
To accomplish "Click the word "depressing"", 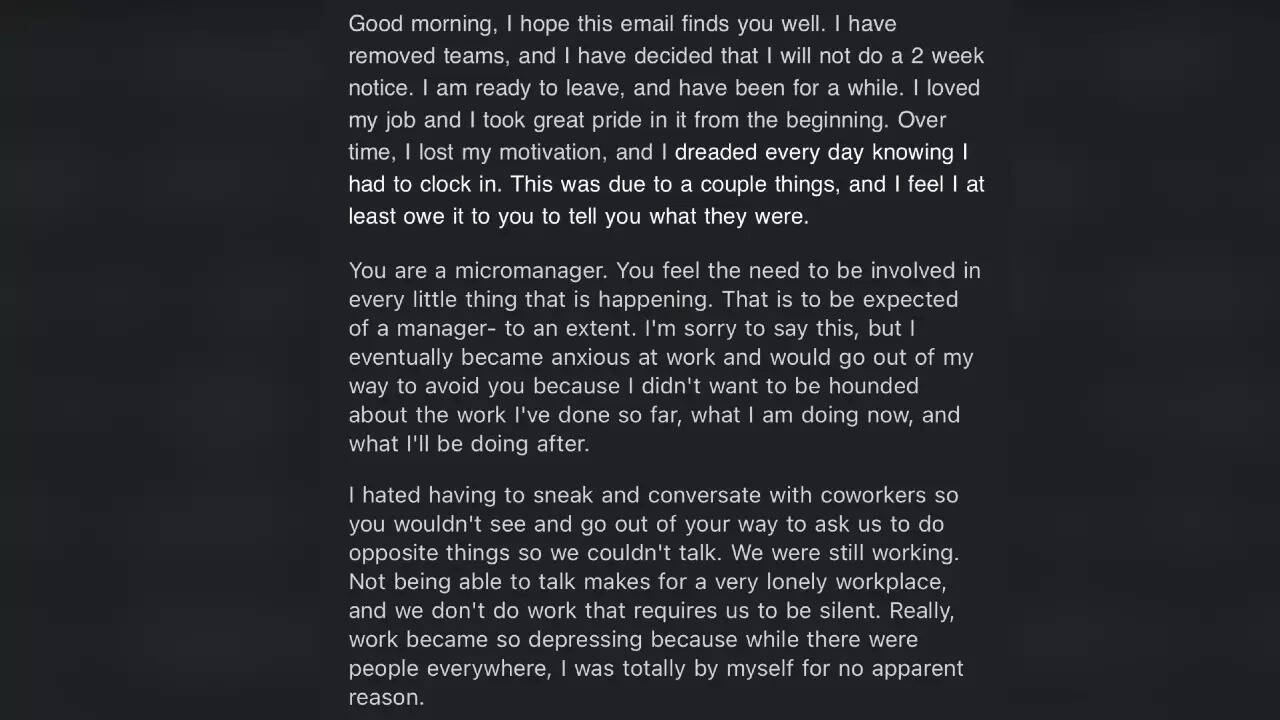I will [584, 640].
